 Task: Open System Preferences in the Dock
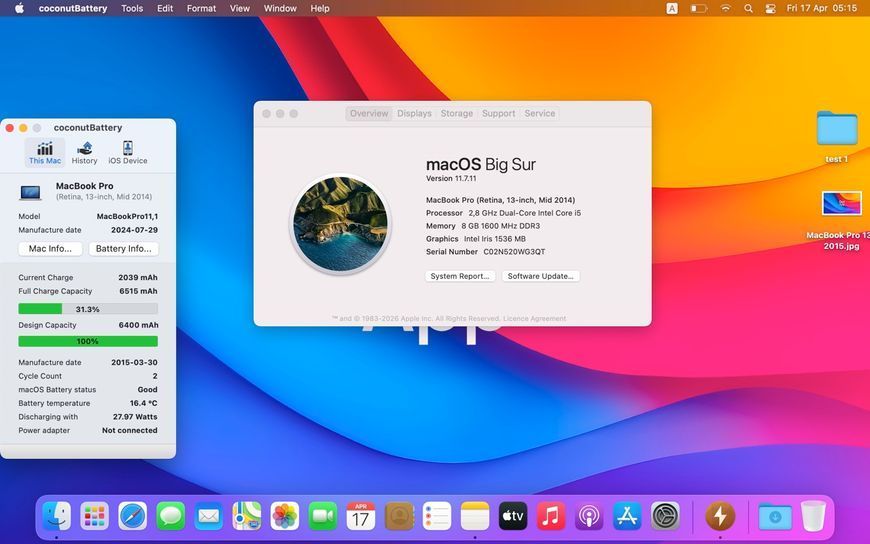click(x=665, y=516)
